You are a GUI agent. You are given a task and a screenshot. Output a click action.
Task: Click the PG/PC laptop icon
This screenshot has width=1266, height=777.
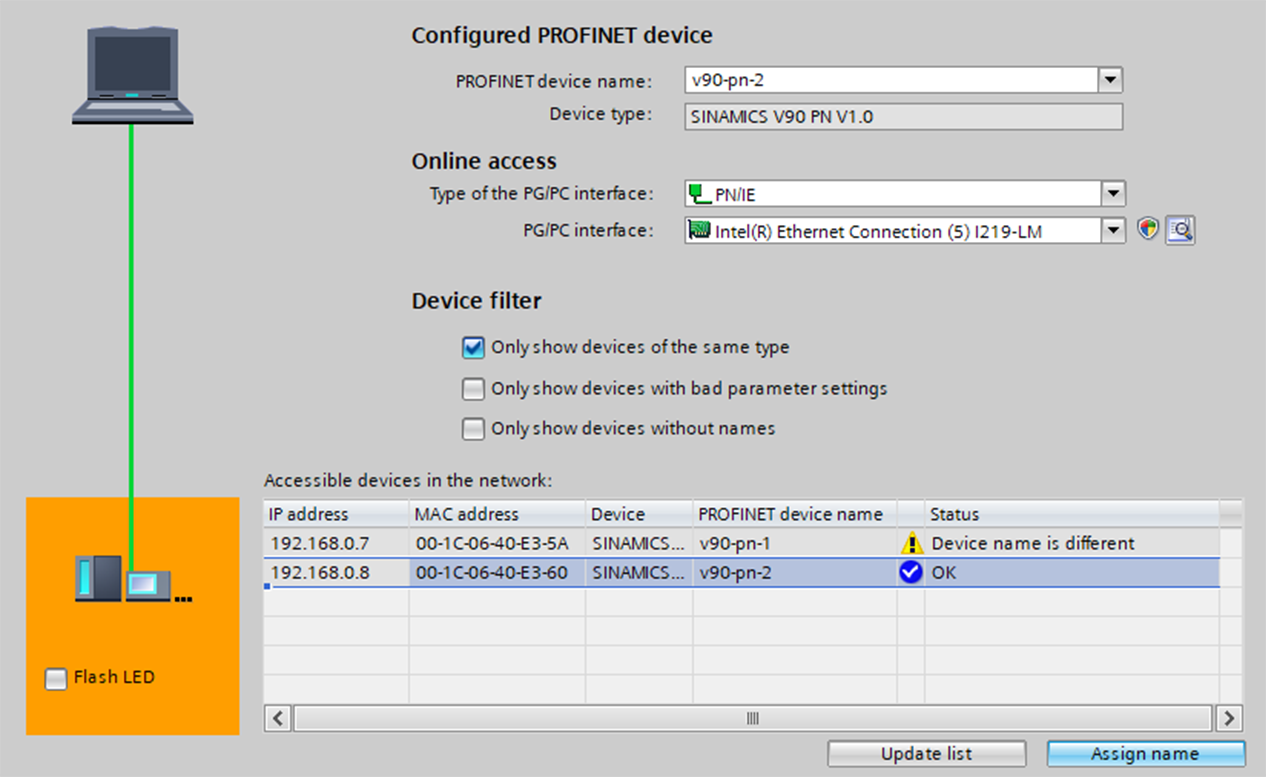coord(132,76)
